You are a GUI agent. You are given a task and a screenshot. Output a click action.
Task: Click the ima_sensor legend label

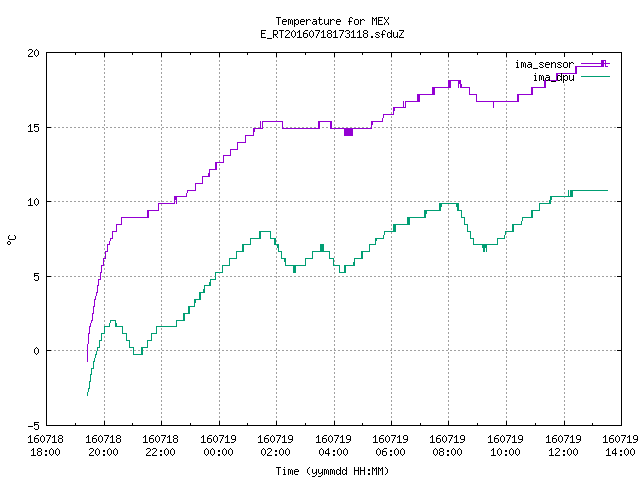pyautogui.click(x=544, y=64)
